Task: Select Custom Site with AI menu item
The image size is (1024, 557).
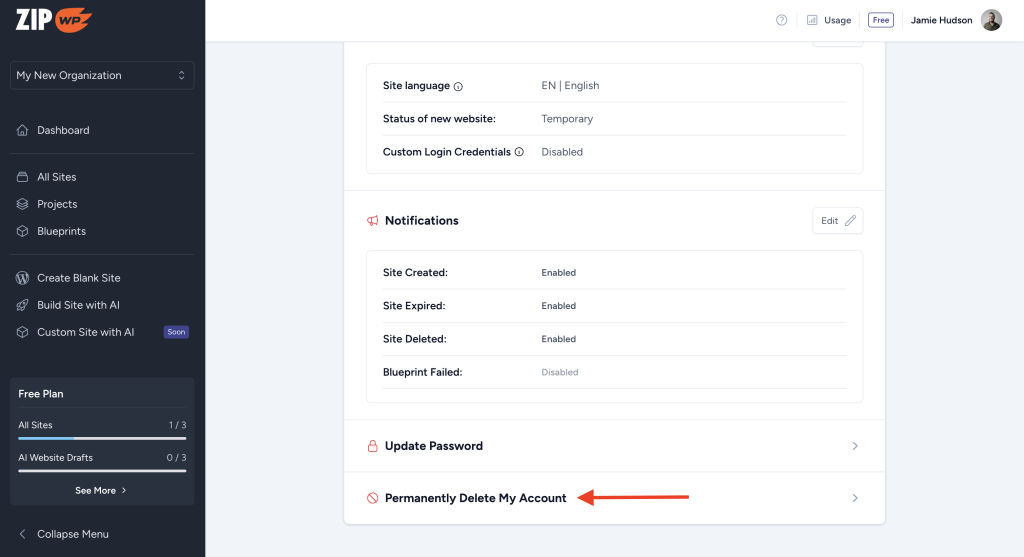Action: coord(85,332)
